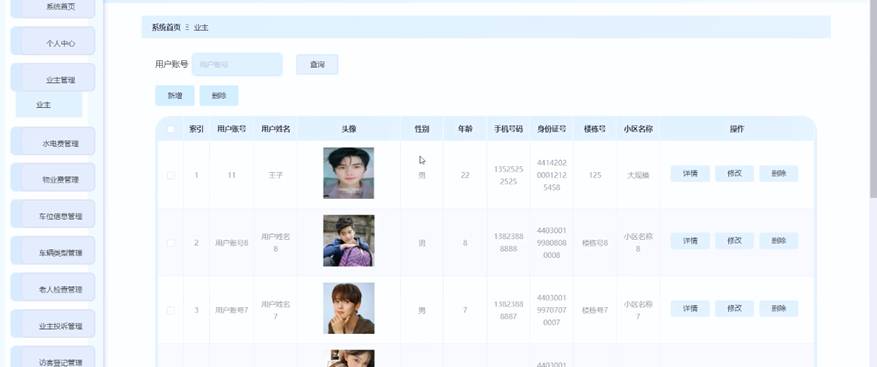
Task: Select the 用户账号7 account cell
Action: [232, 310]
